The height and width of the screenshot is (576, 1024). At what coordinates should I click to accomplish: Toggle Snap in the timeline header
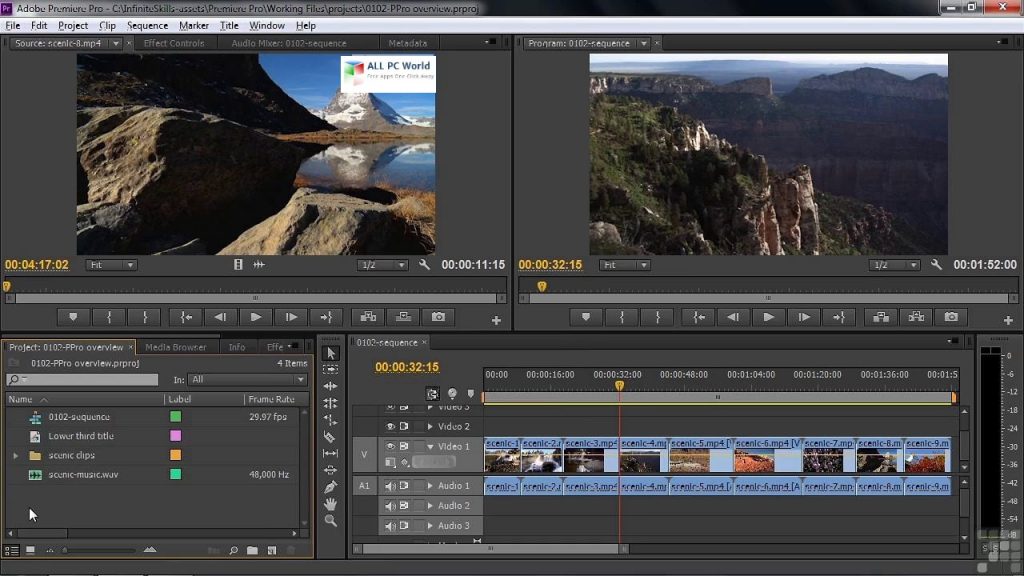(432, 394)
